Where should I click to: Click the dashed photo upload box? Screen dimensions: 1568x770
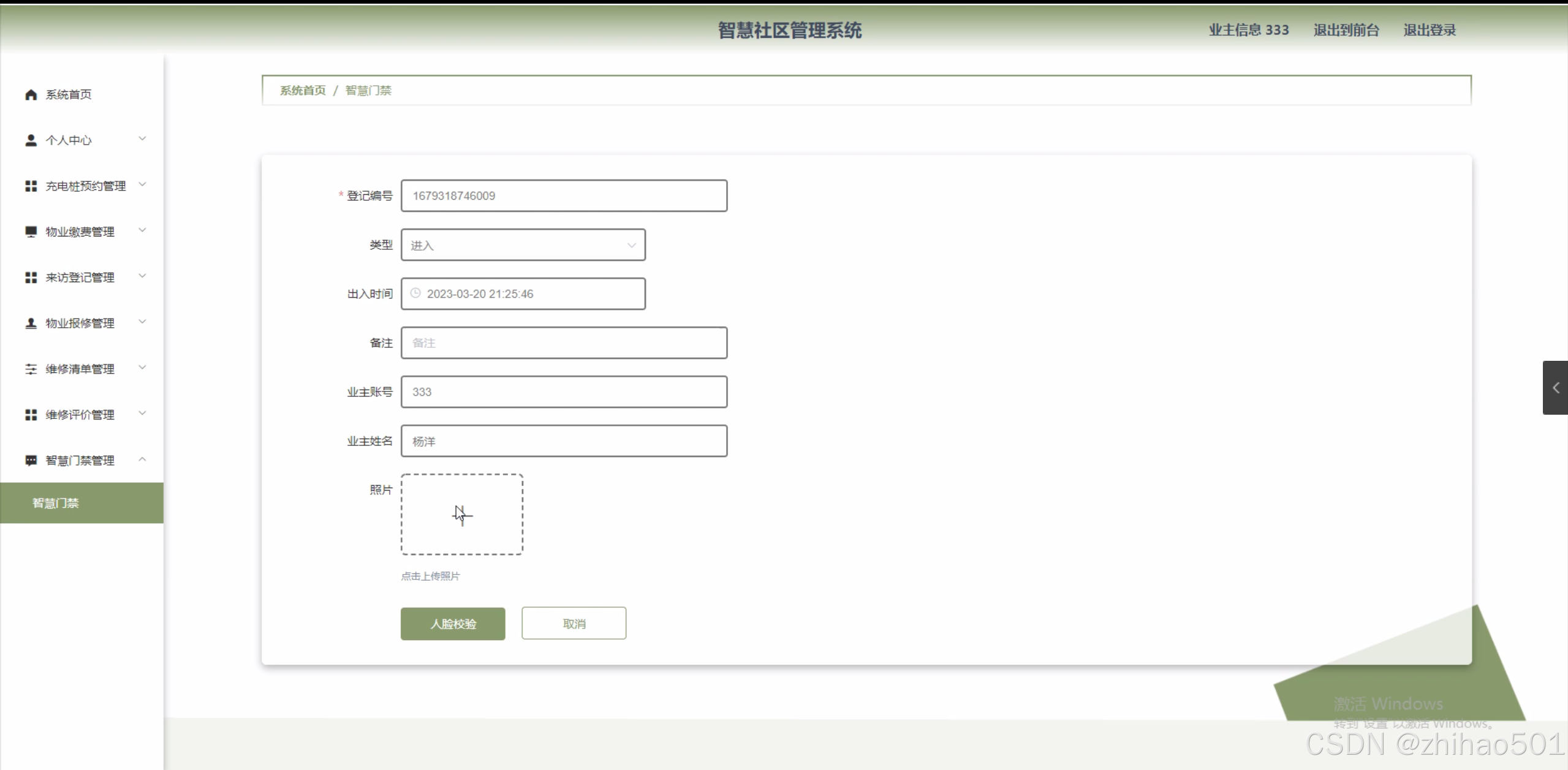click(x=462, y=515)
